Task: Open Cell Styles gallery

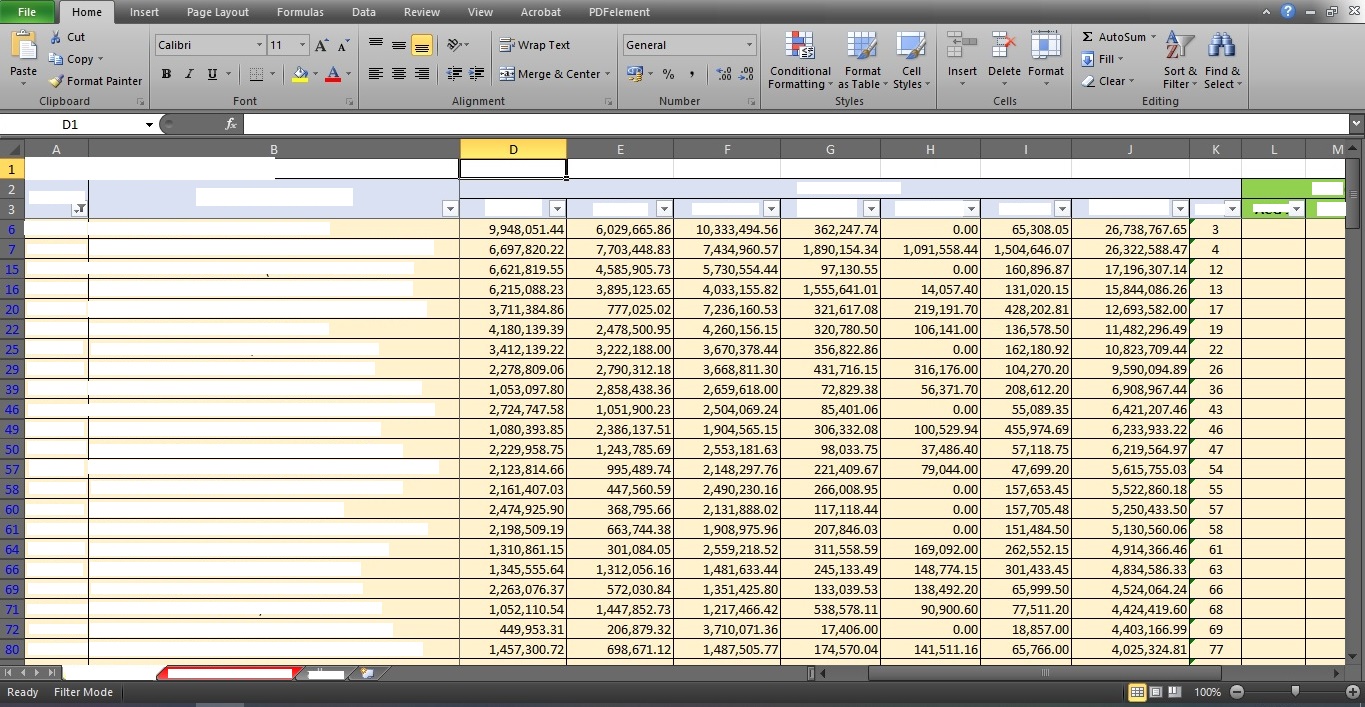Action: [x=911, y=60]
